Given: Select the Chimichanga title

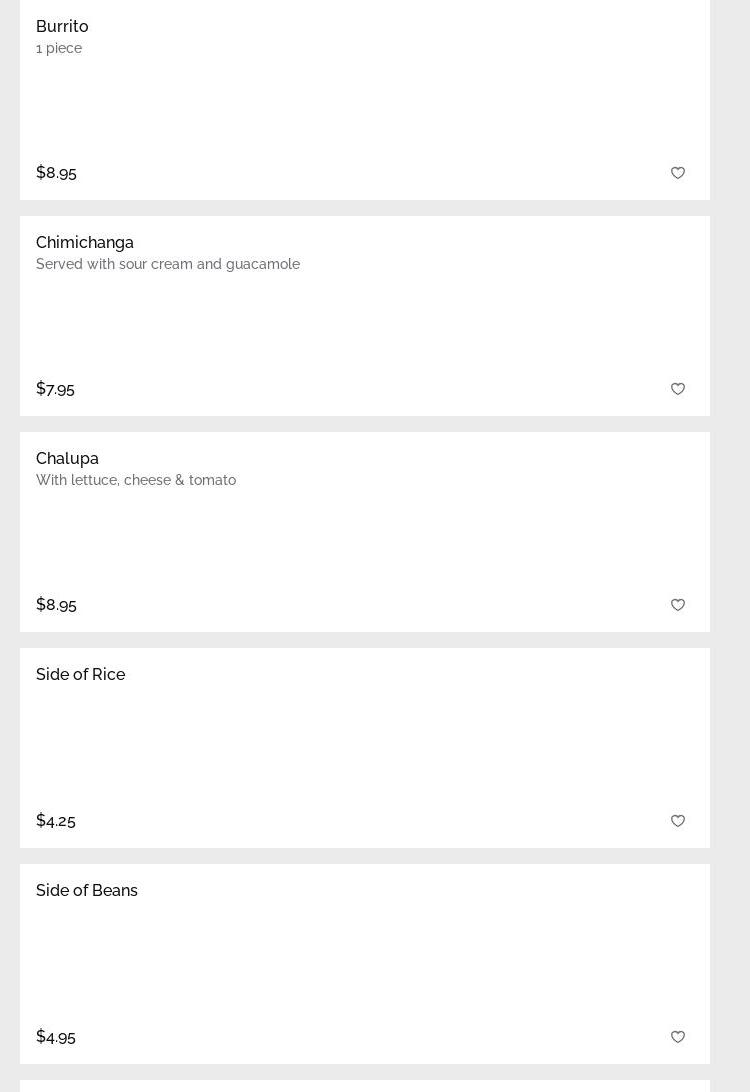Looking at the screenshot, I should (85, 242).
